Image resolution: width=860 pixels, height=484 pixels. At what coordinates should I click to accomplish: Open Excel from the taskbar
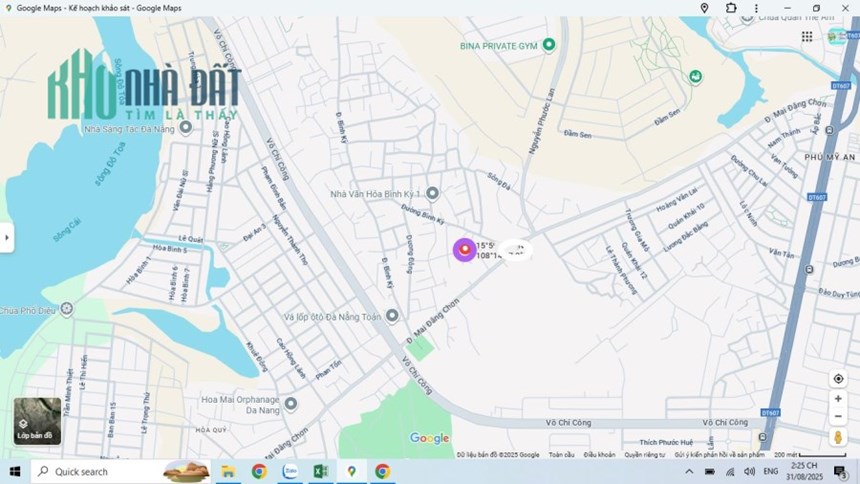[320, 471]
